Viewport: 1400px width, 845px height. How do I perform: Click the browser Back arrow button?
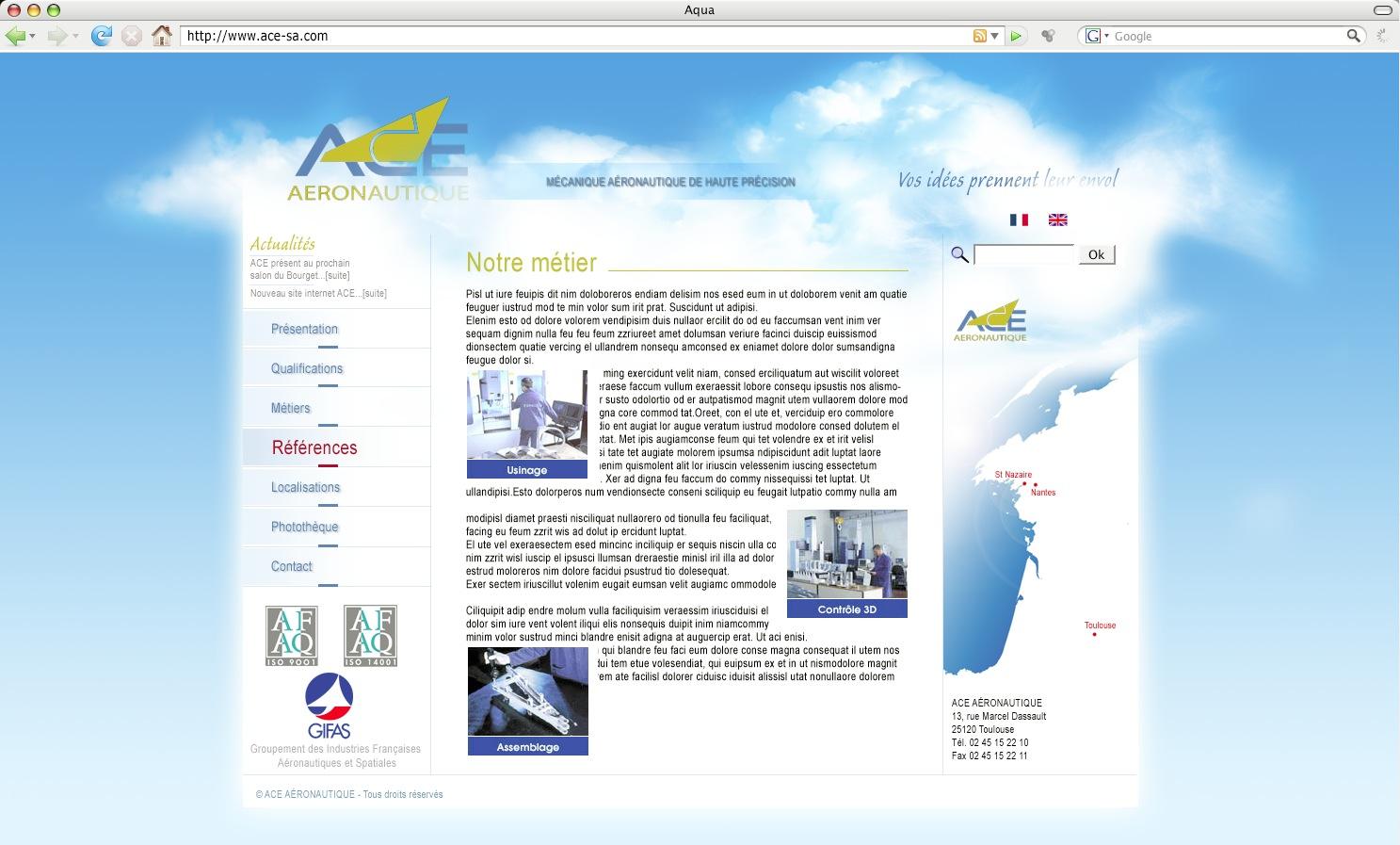pos(15,36)
